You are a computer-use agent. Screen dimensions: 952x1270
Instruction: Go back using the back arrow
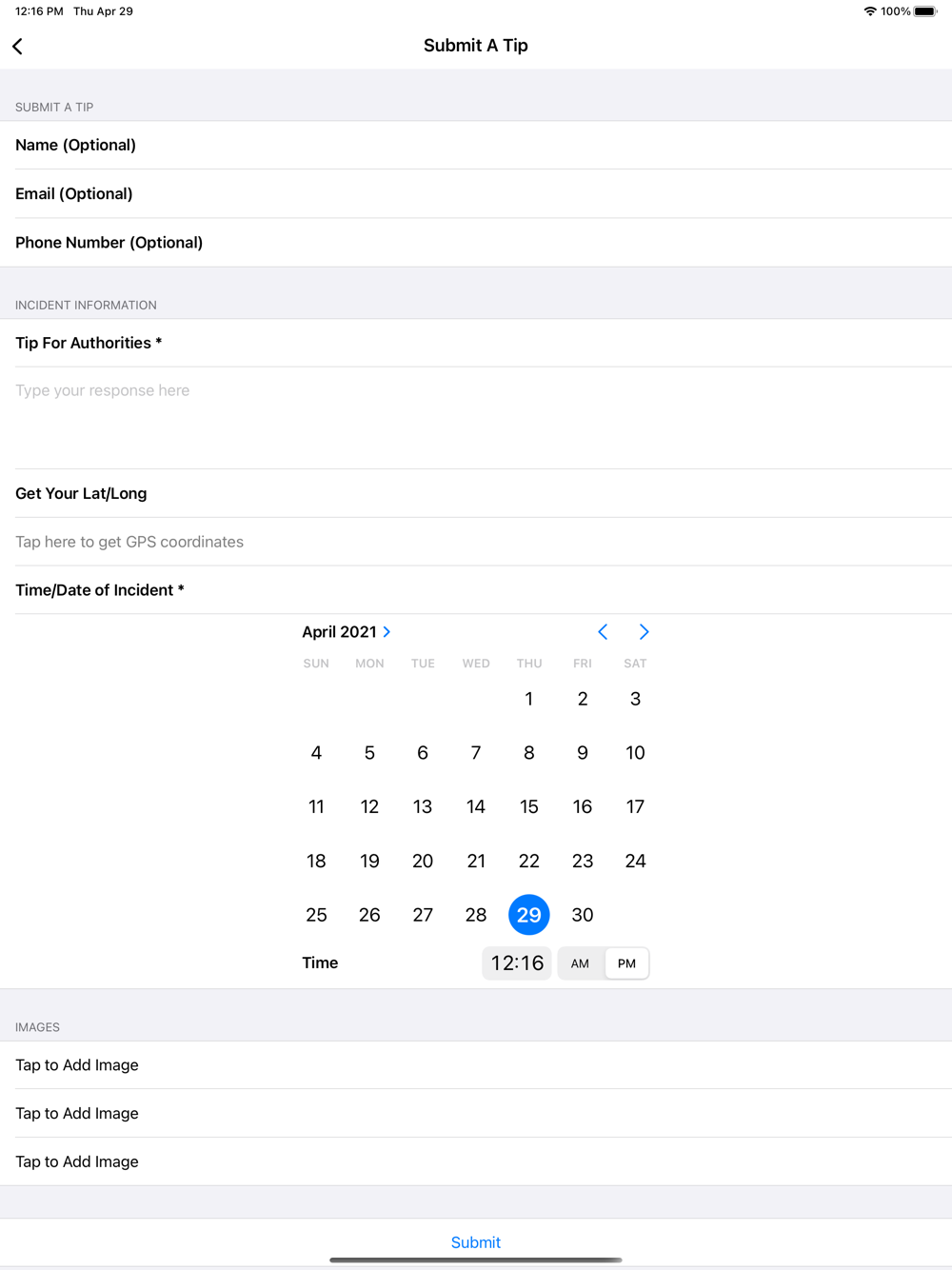[17, 46]
